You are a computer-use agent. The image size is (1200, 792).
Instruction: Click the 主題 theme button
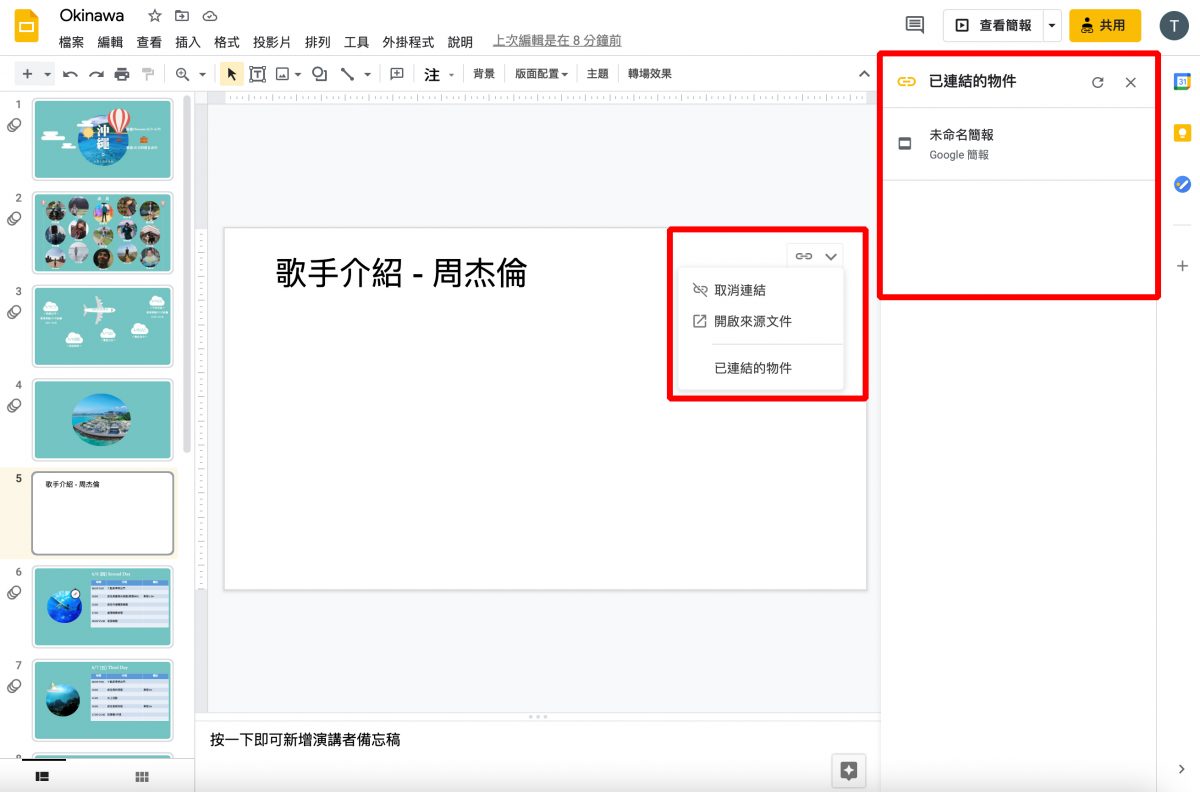597,74
